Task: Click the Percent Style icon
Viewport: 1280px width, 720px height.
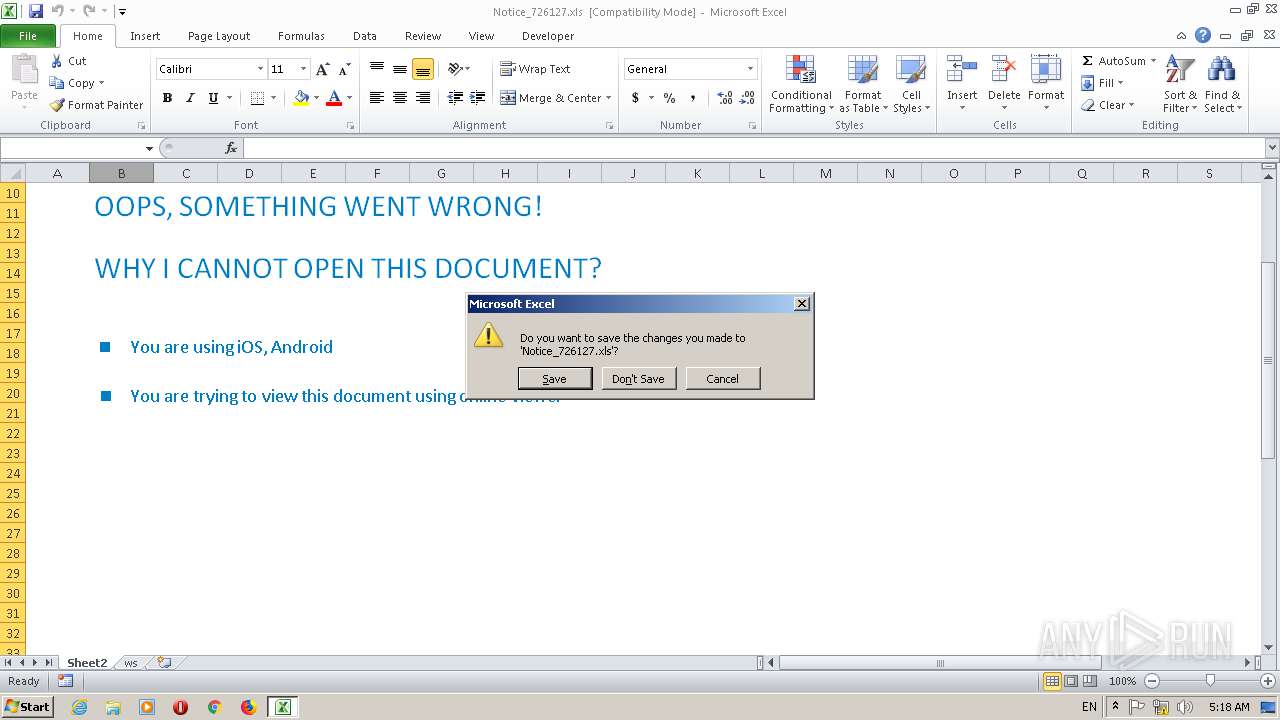Action: click(669, 98)
